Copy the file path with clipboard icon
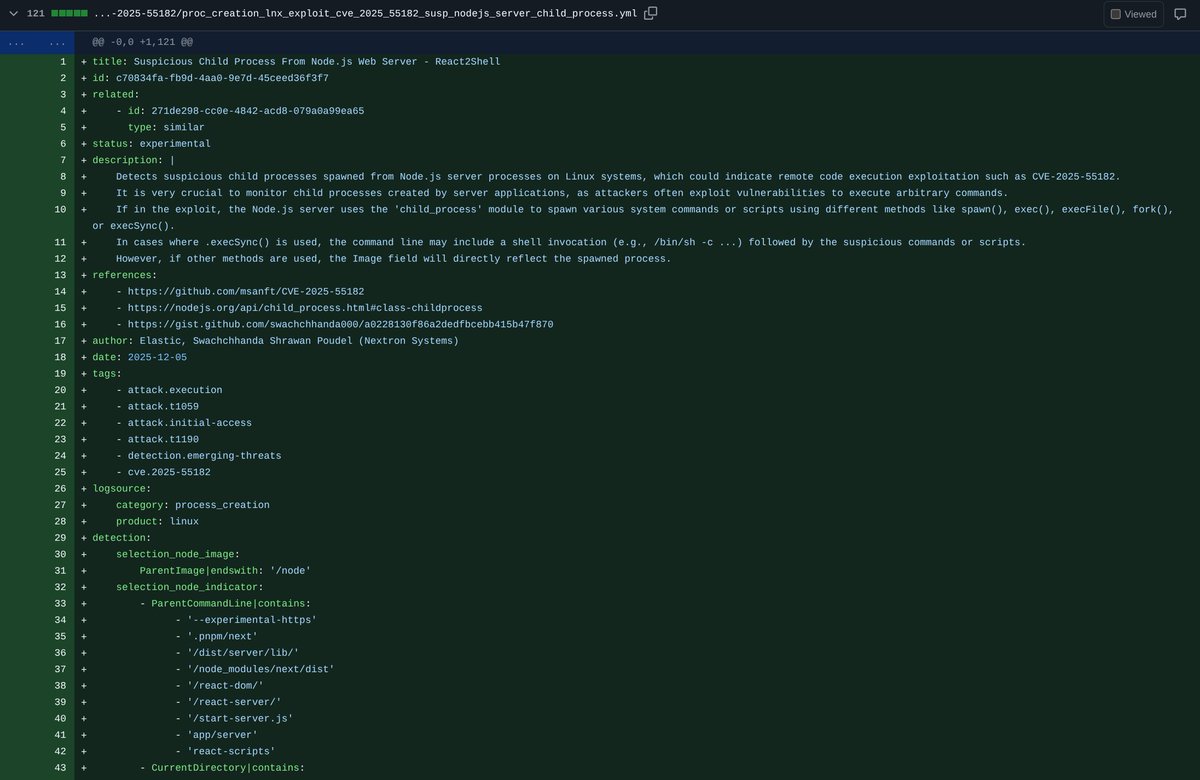 click(x=651, y=13)
